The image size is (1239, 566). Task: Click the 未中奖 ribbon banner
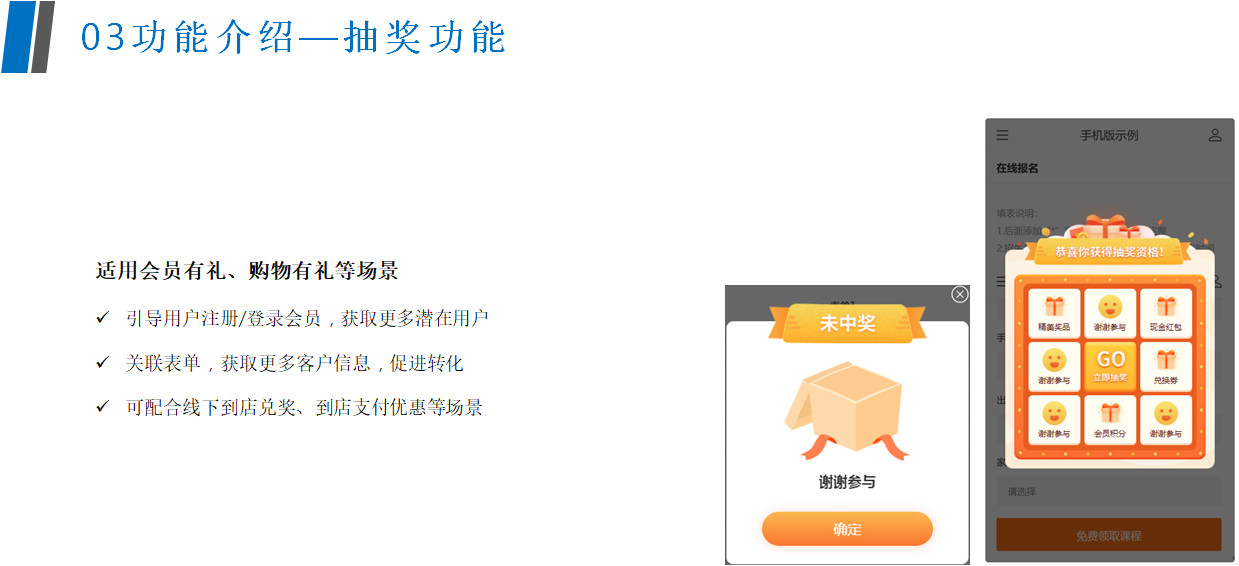click(847, 323)
